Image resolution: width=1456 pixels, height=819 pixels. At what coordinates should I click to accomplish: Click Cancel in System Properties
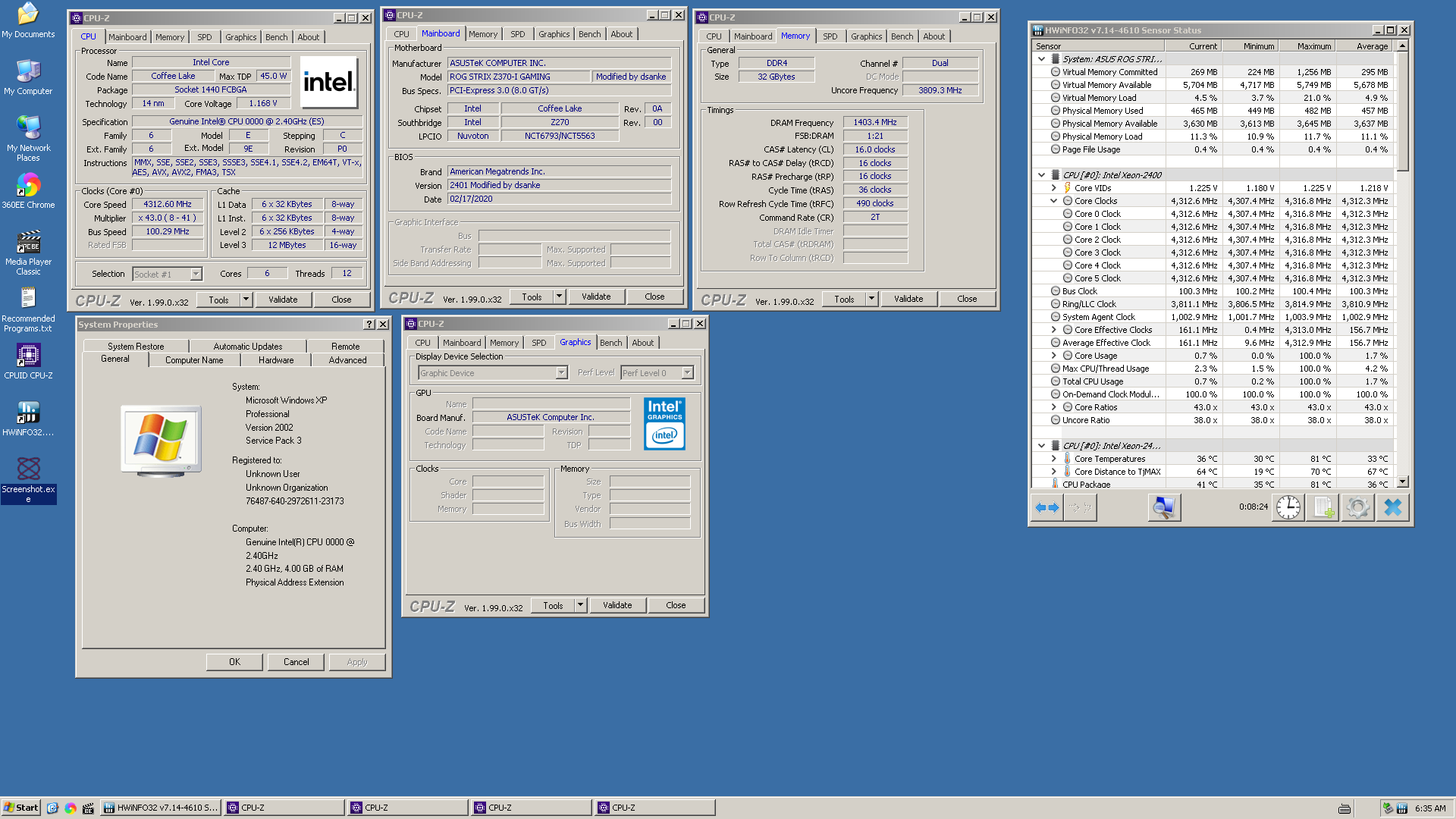point(296,662)
